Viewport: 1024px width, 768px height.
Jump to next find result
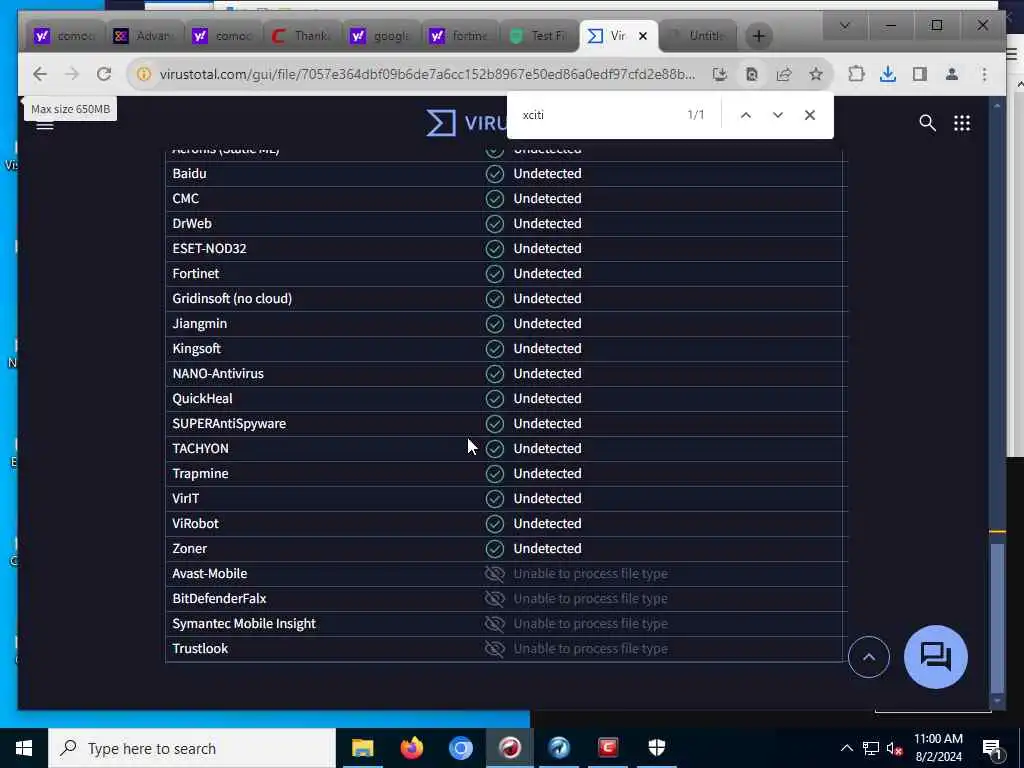tap(777, 115)
